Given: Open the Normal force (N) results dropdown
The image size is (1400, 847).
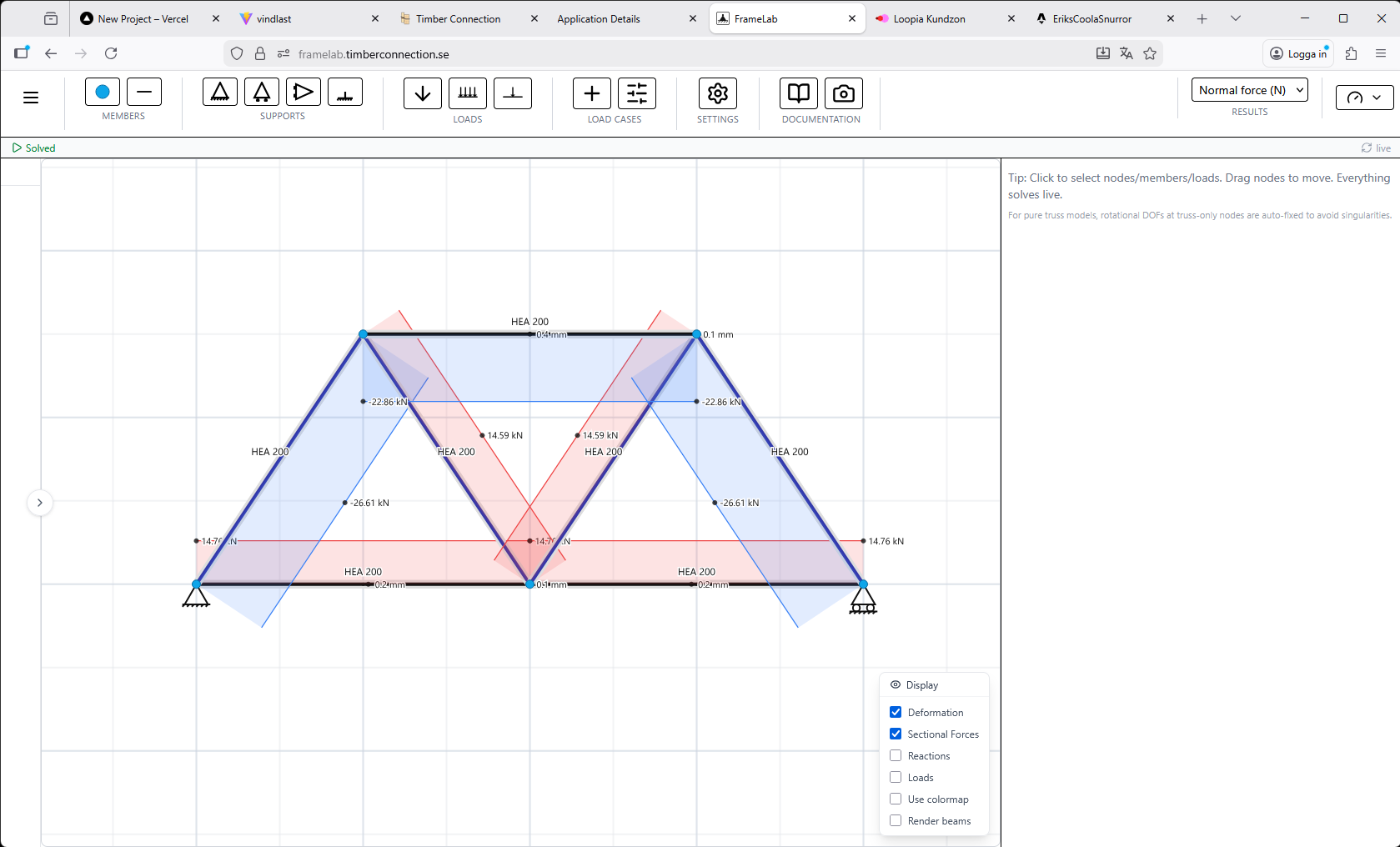Looking at the screenshot, I should pyautogui.click(x=1249, y=90).
